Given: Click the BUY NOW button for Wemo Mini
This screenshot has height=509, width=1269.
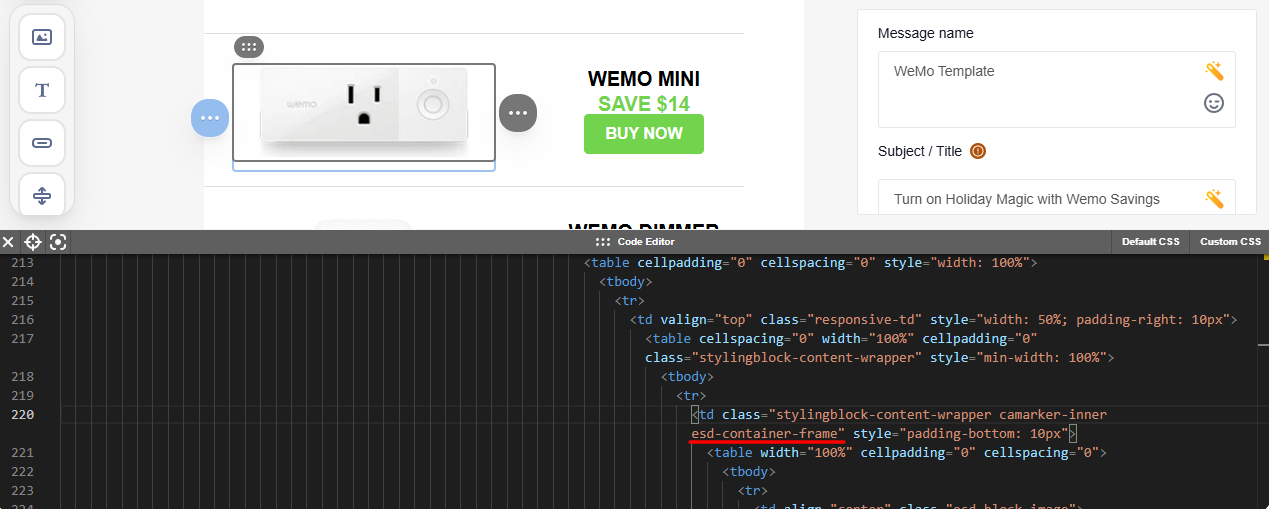Looking at the screenshot, I should tap(644, 134).
